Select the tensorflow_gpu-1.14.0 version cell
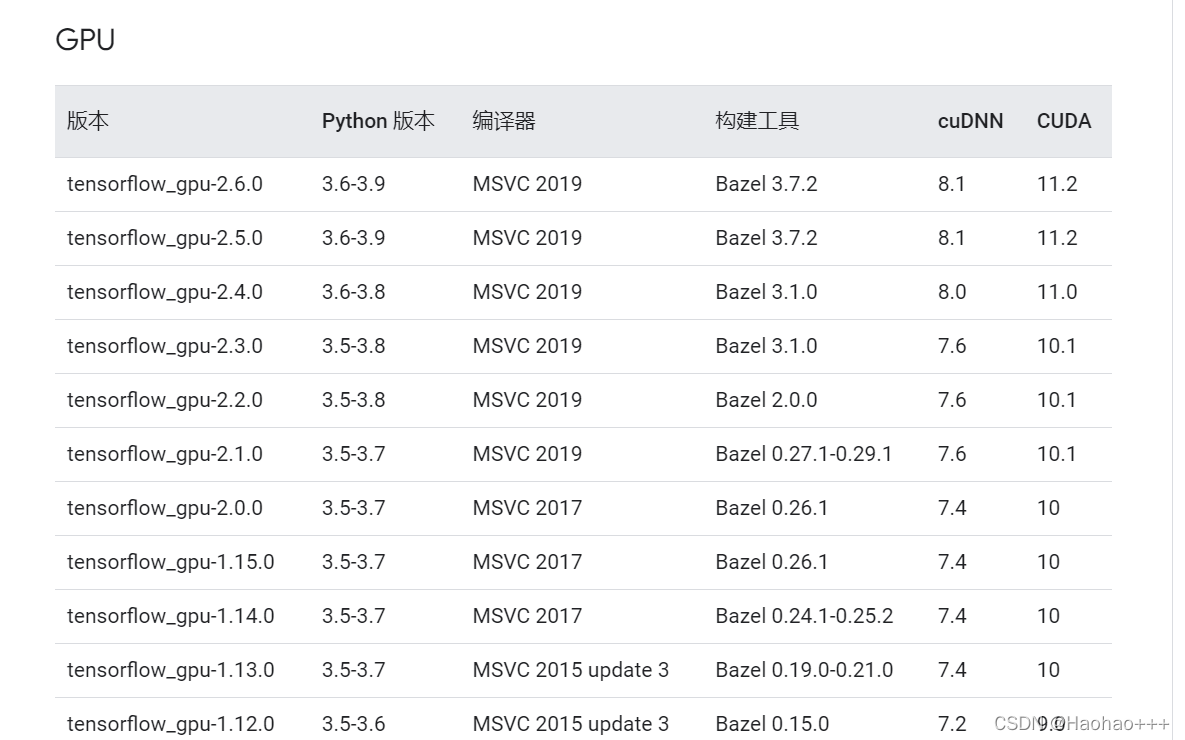The height and width of the screenshot is (740, 1185). (171, 617)
